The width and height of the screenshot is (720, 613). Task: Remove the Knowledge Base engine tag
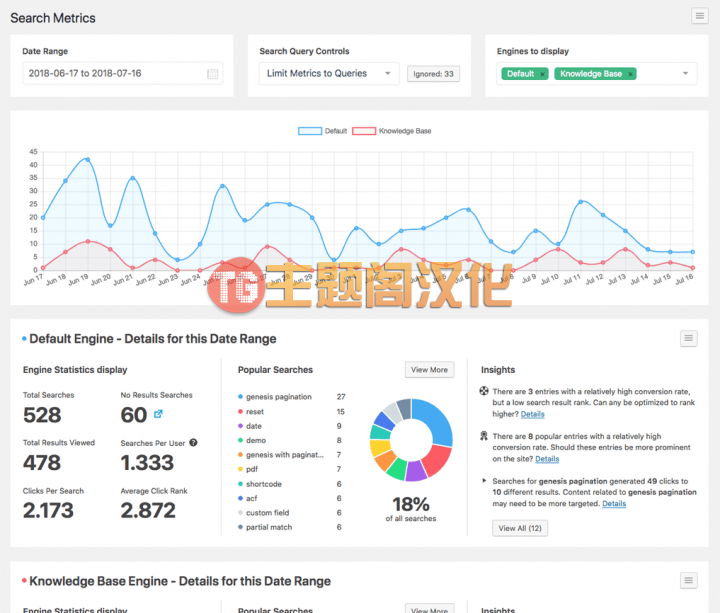(630, 74)
